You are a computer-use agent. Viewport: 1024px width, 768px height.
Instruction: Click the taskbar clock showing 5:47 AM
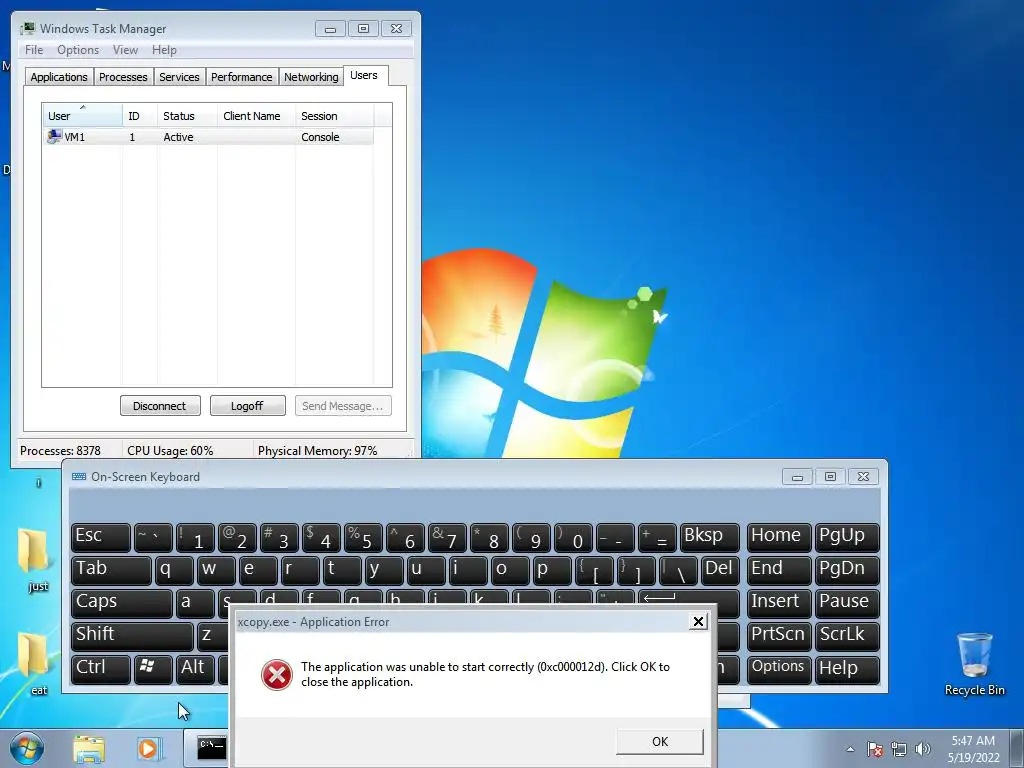pyautogui.click(x=973, y=749)
